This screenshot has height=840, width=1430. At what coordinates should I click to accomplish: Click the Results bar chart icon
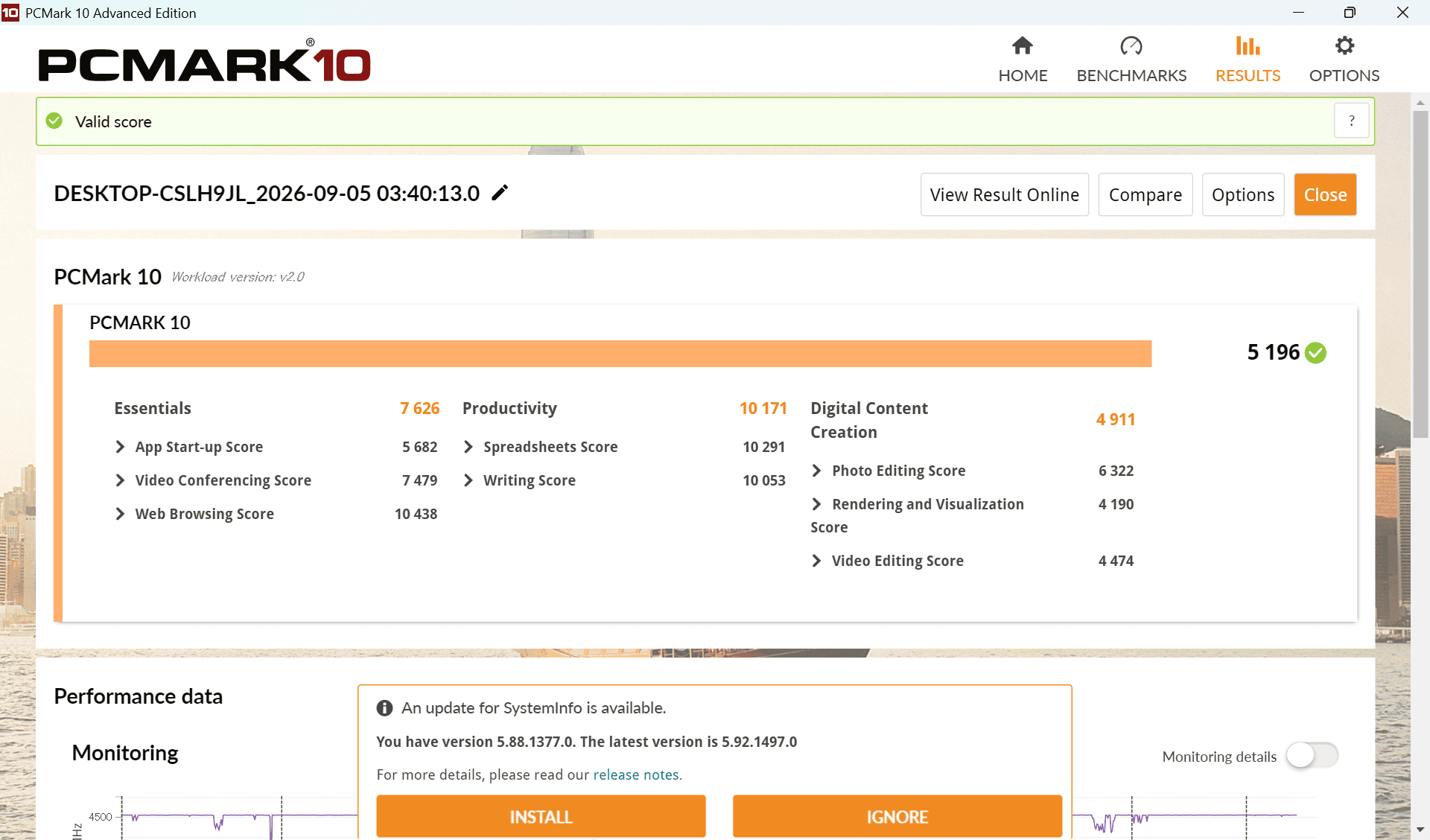click(1248, 46)
